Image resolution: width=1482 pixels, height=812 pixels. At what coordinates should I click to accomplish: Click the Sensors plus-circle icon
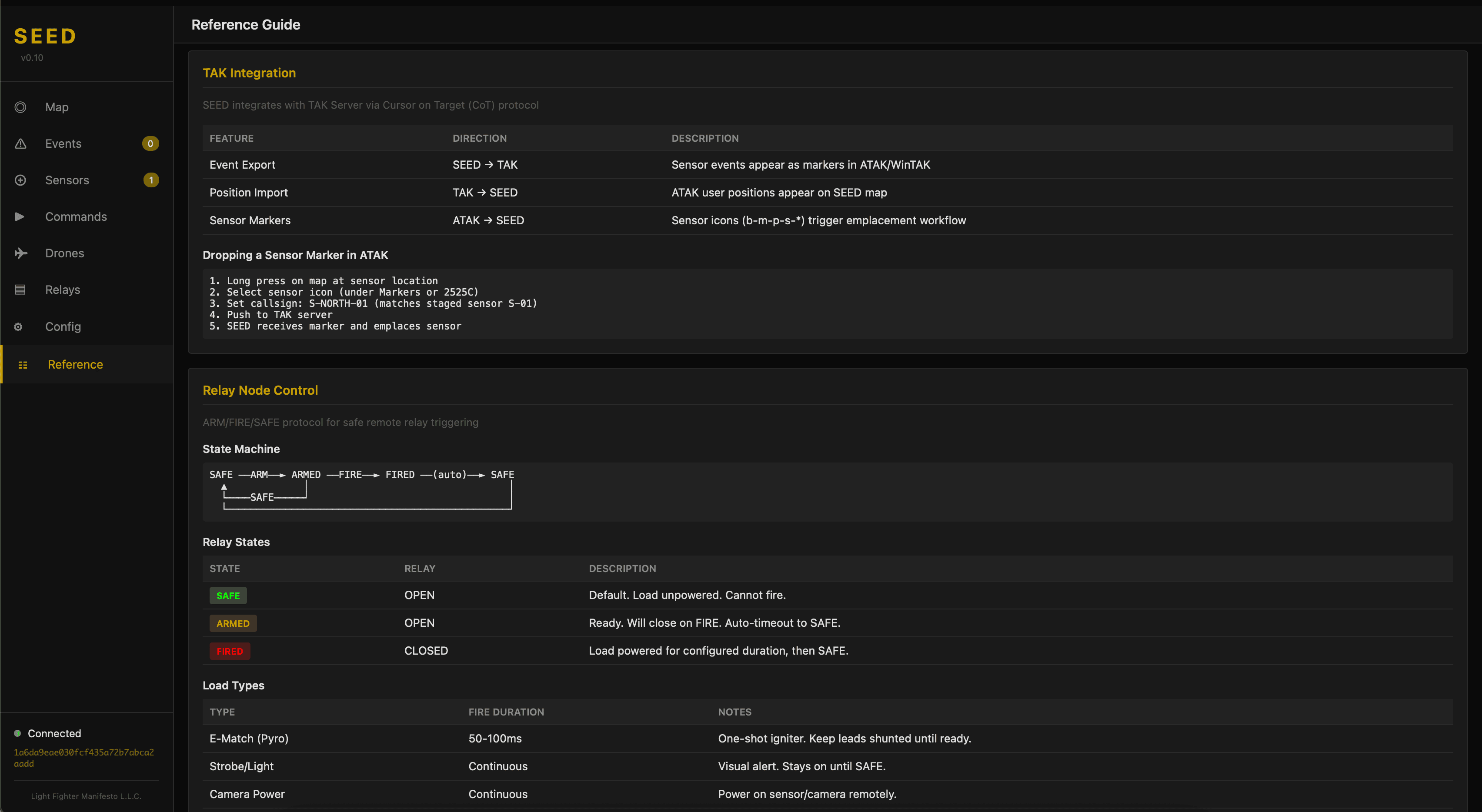pos(21,180)
